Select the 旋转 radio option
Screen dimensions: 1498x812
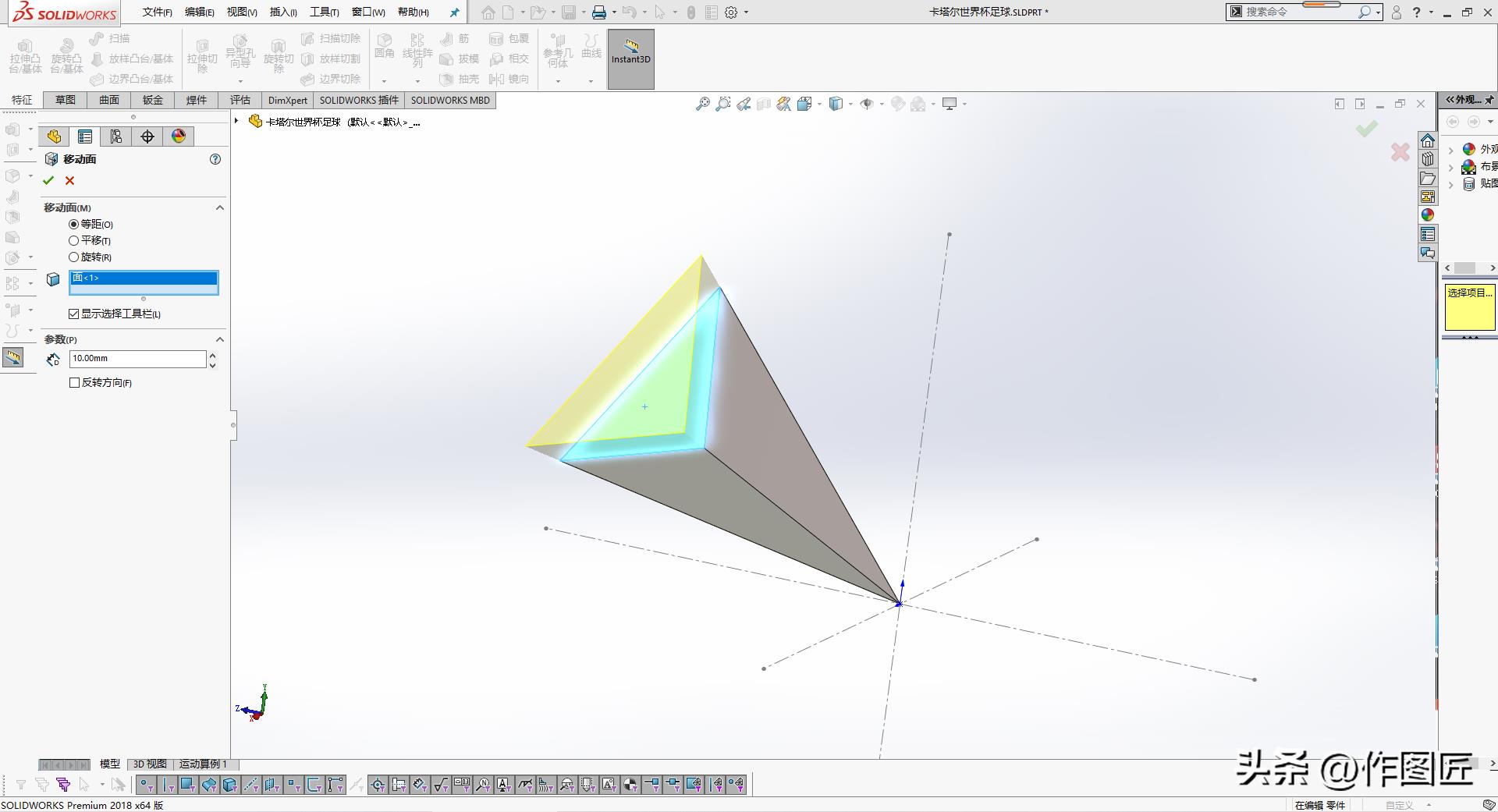click(74, 257)
